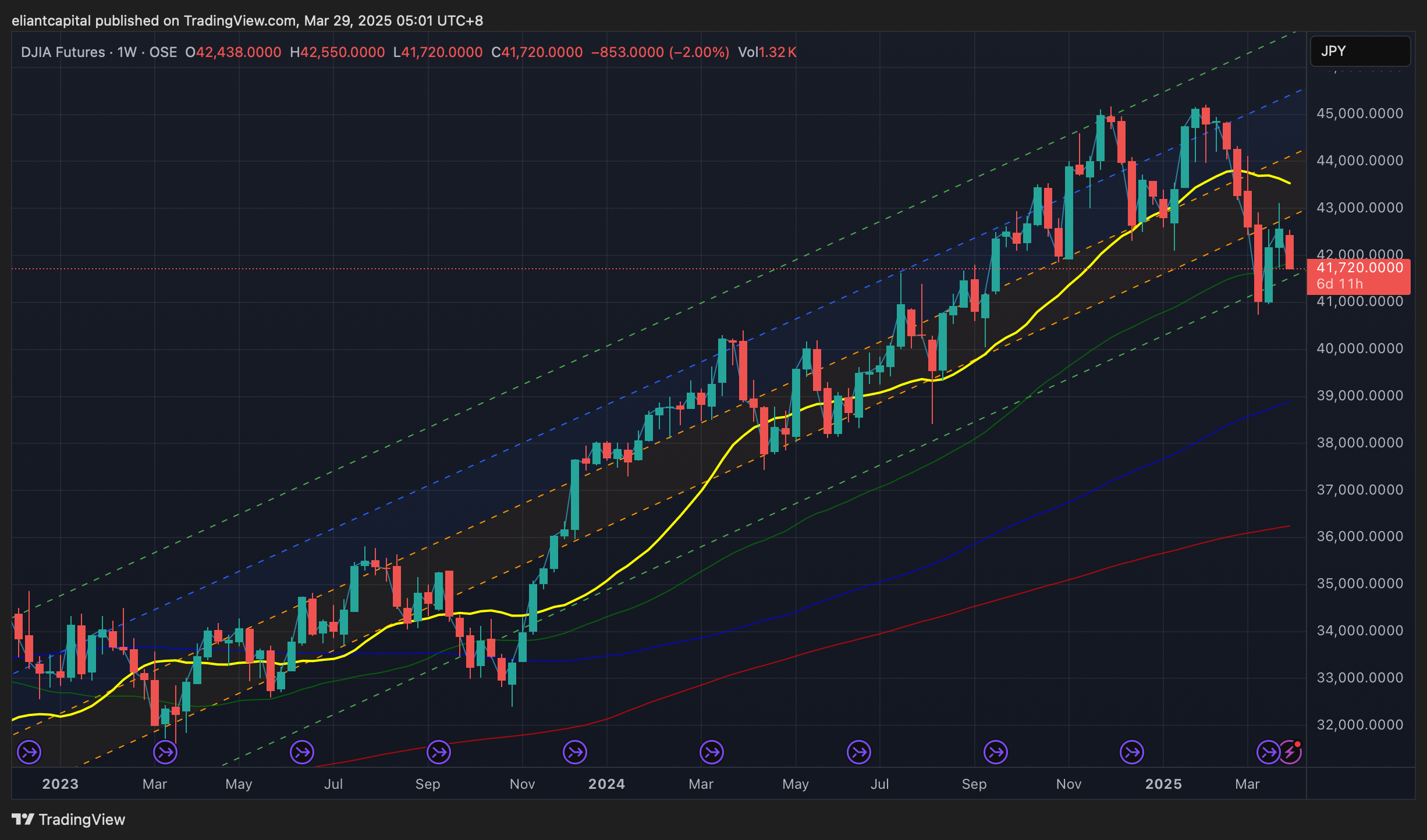1427x840 pixels.
Task: Click the 2024 label on the time axis
Action: (x=606, y=784)
